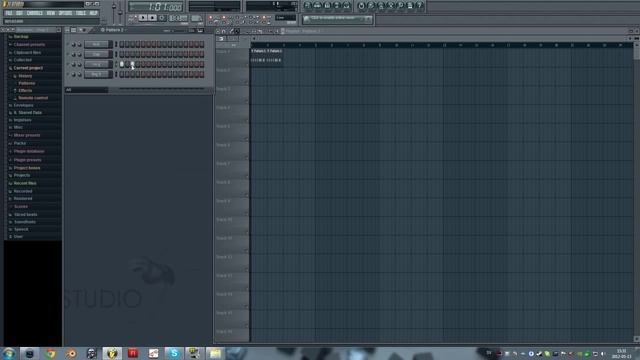The image size is (640, 360).
Task: Open Google Chrome from taskbar
Action: tap(51, 353)
